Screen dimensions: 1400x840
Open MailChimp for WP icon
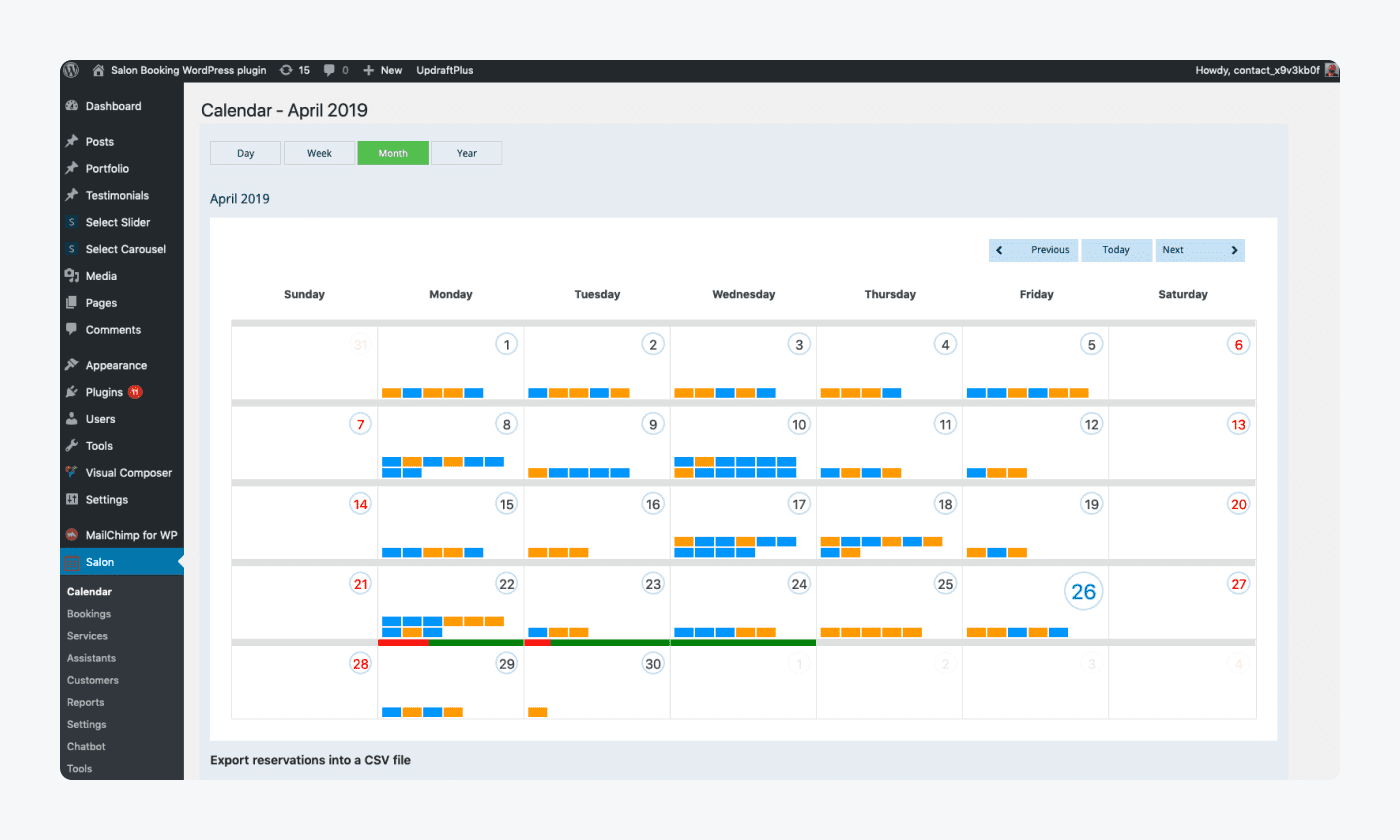pos(72,535)
